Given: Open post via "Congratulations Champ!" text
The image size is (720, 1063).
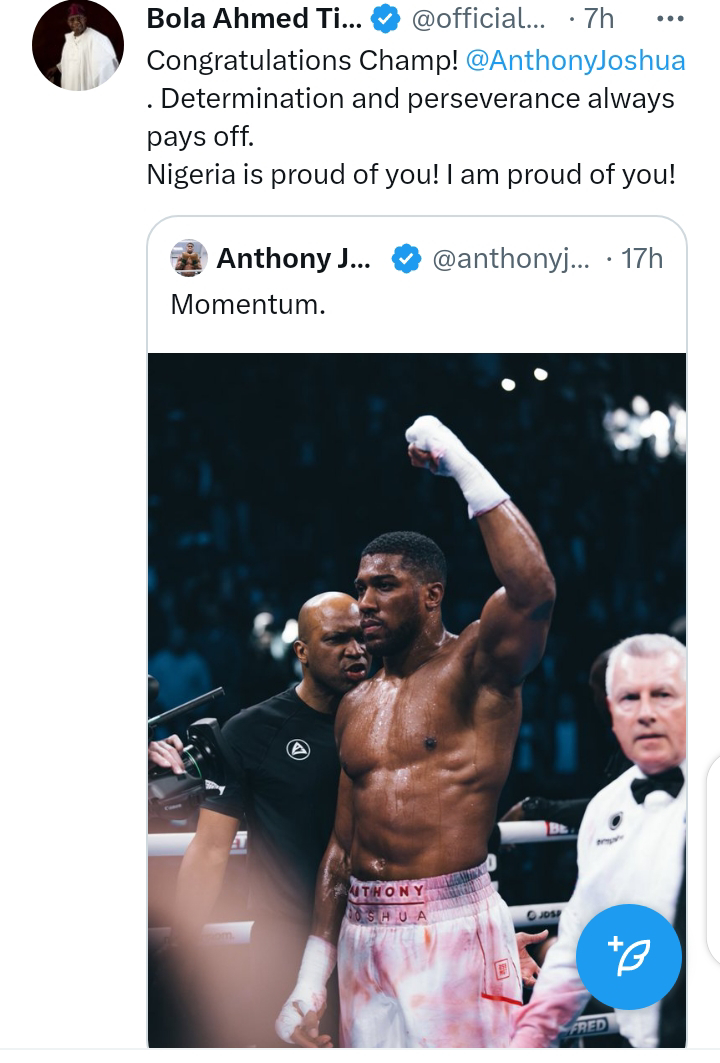Looking at the screenshot, I should [302, 60].
